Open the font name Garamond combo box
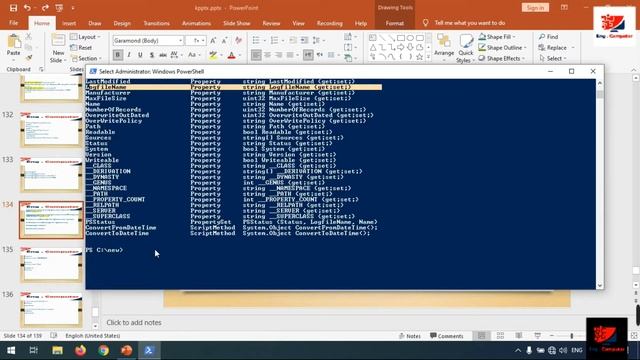640x360 pixels. [148, 40]
